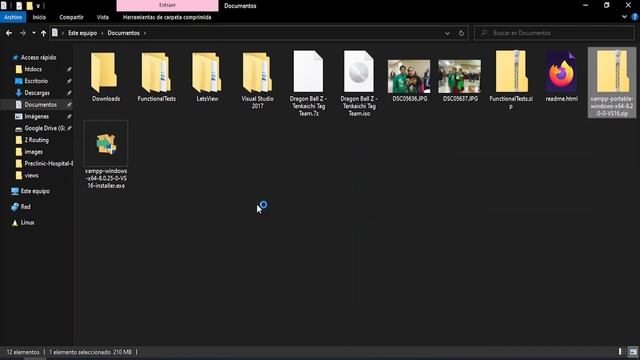Viewport: 640px width, 360px height.
Task: Open recent locations dropdown arrow
Action: 34,33
